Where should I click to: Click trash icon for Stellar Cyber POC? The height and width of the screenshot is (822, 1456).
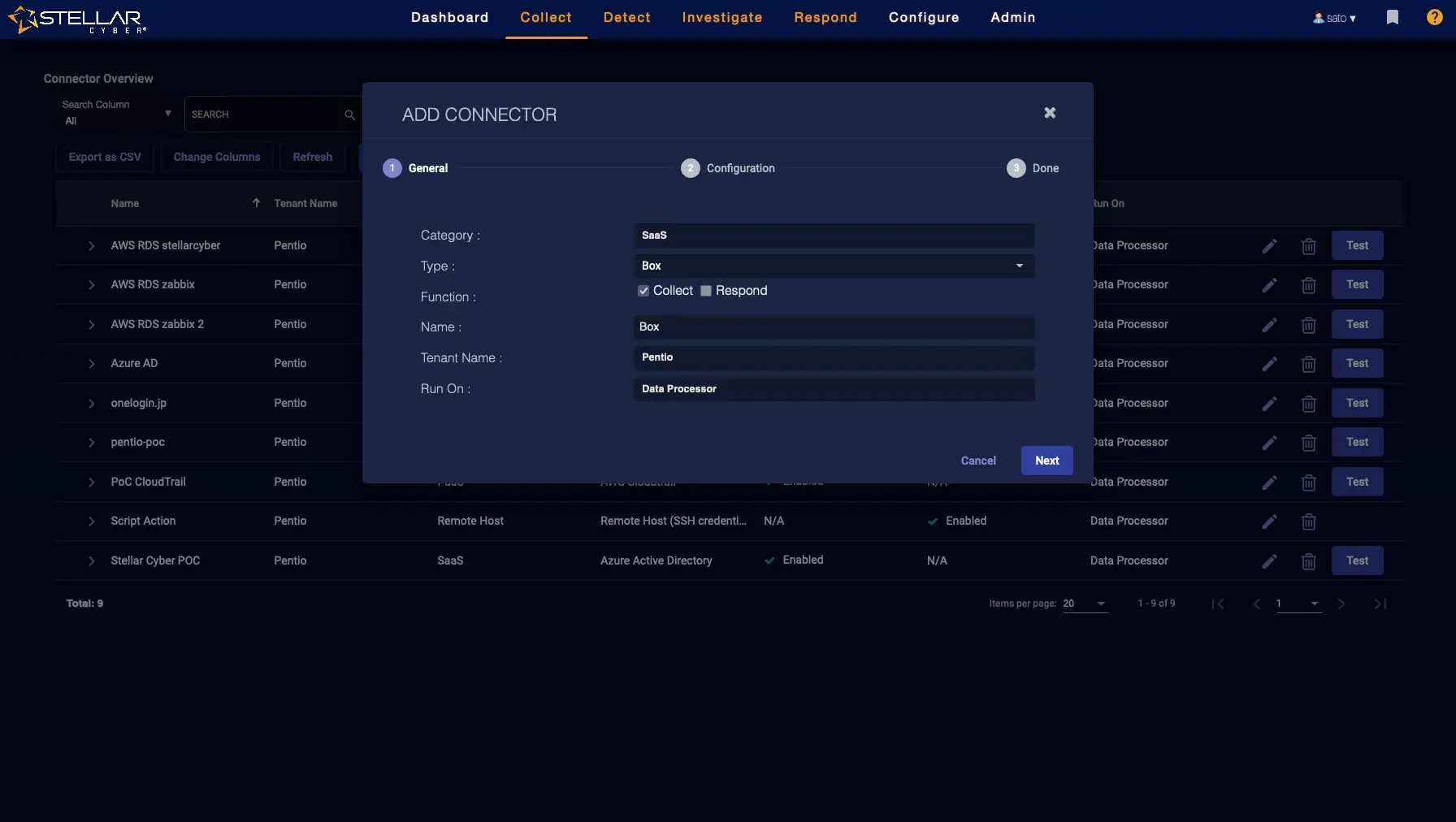coord(1308,560)
